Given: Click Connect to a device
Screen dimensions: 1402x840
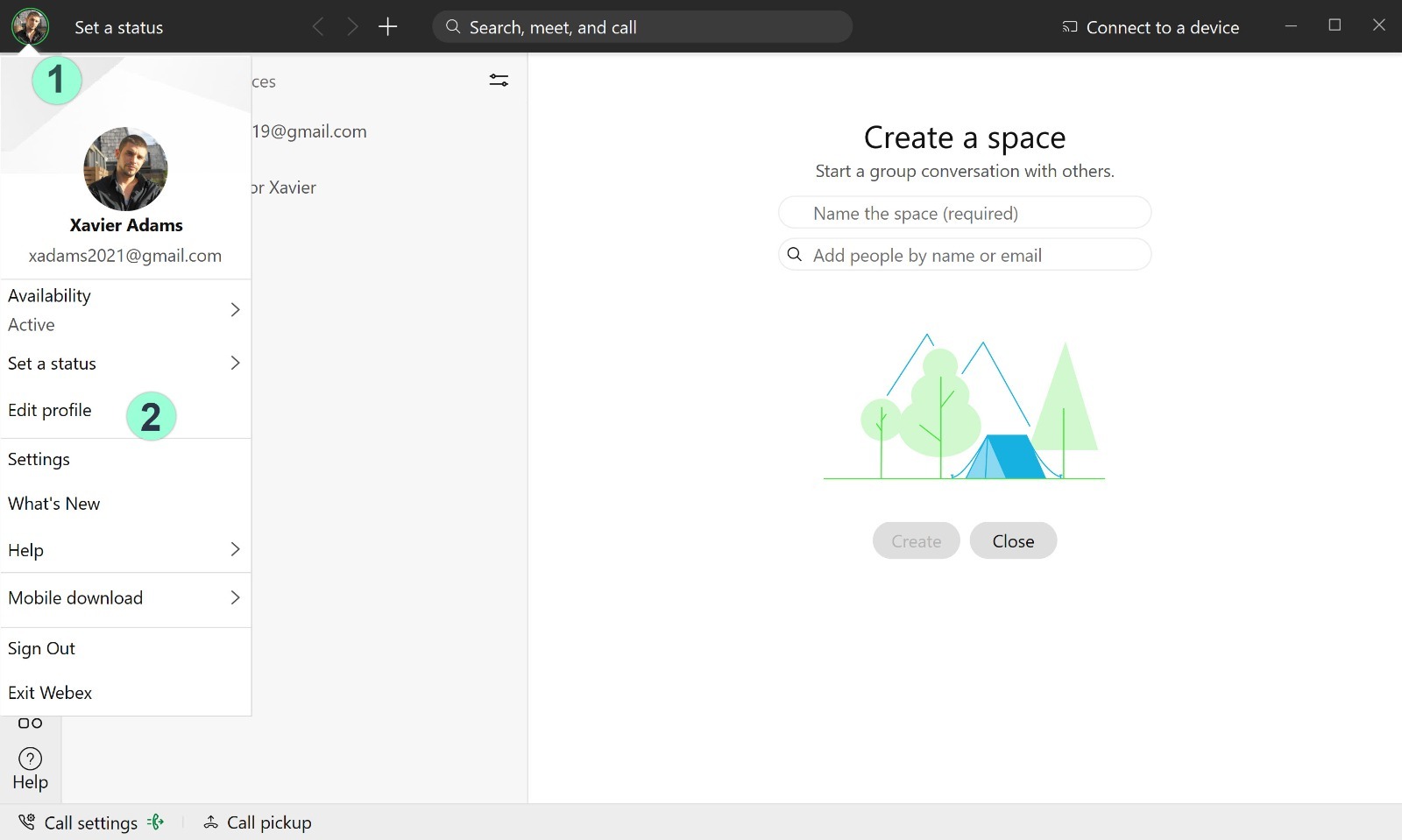Looking at the screenshot, I should [1151, 27].
